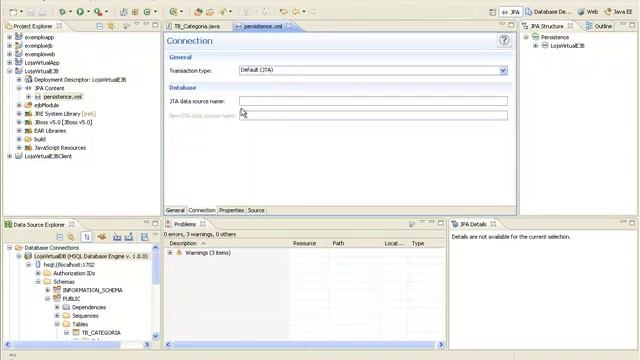Screen dimensions: 640x360
Task: Expand Warnings (3 items) in Problems
Action: 170,253
